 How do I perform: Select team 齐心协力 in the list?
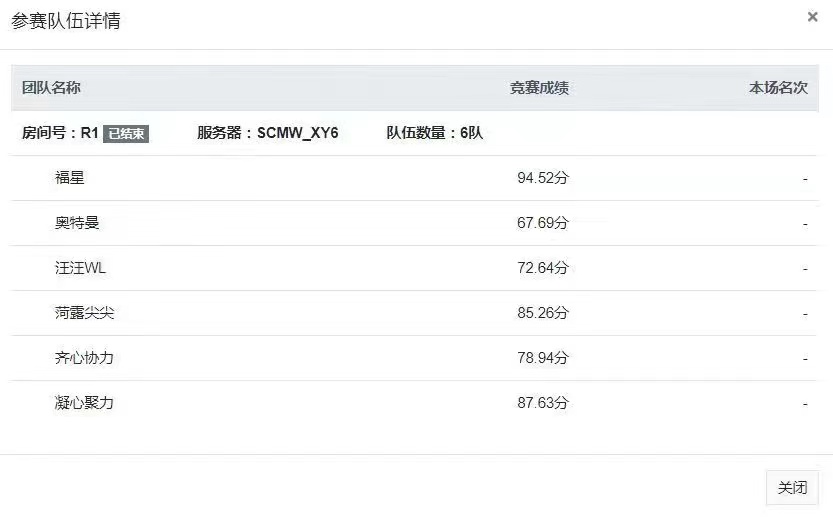click(84, 358)
